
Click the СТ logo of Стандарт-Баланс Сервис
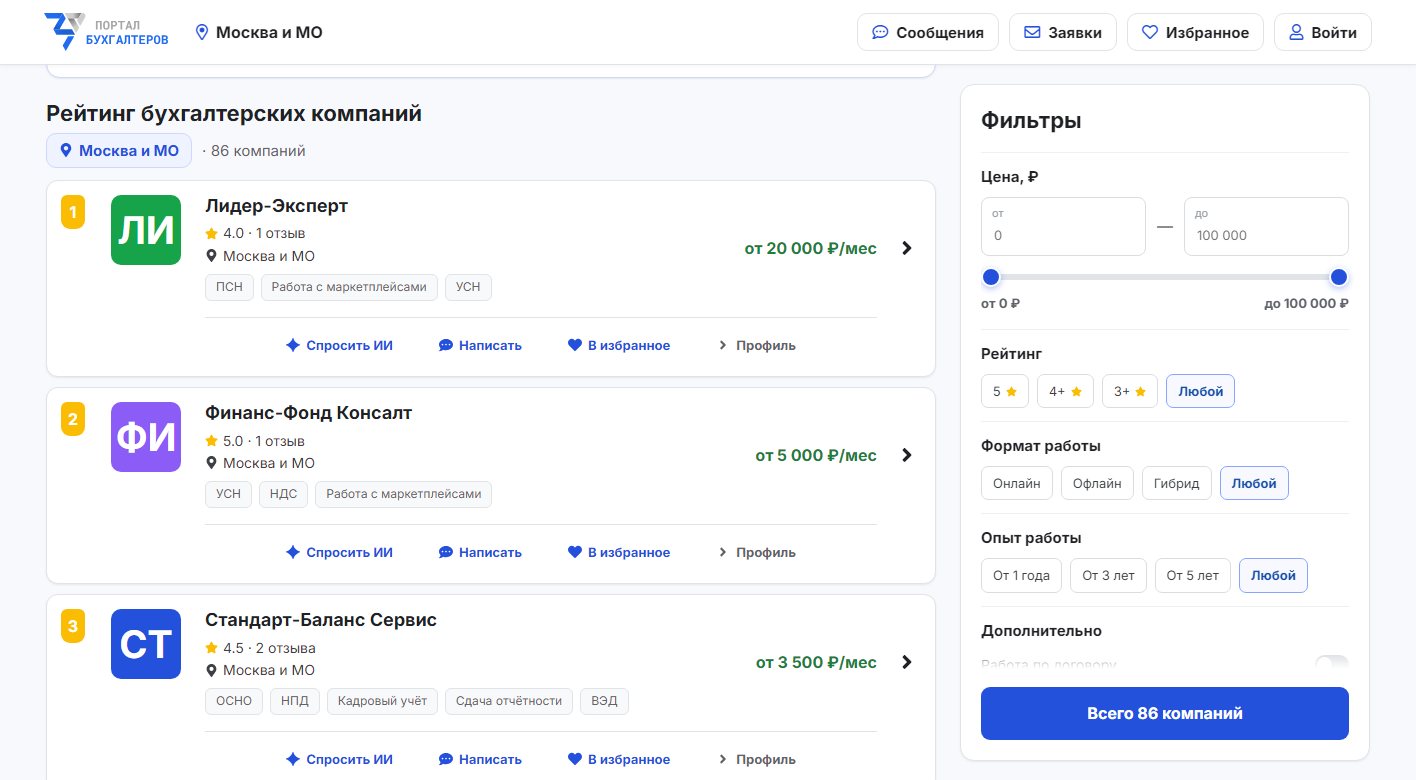click(x=146, y=644)
